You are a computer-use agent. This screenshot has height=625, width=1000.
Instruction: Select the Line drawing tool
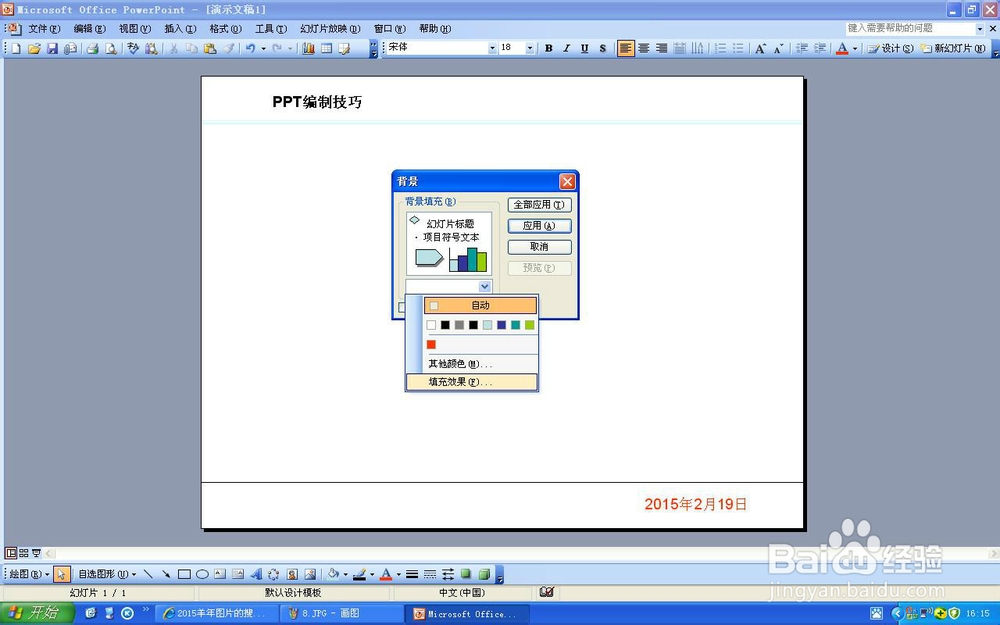coord(148,574)
